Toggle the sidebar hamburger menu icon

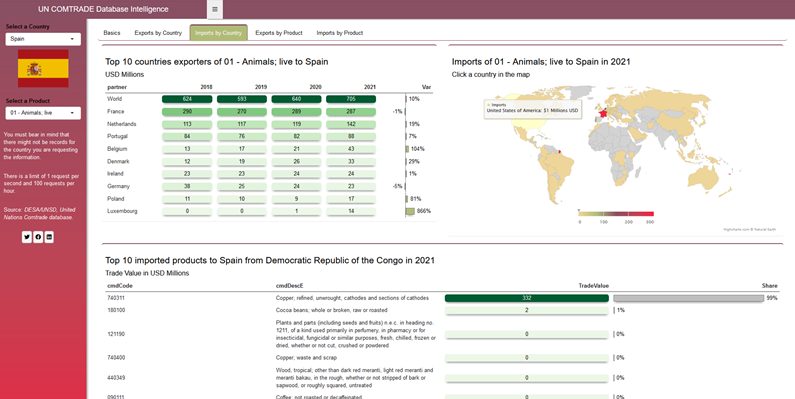coord(214,9)
